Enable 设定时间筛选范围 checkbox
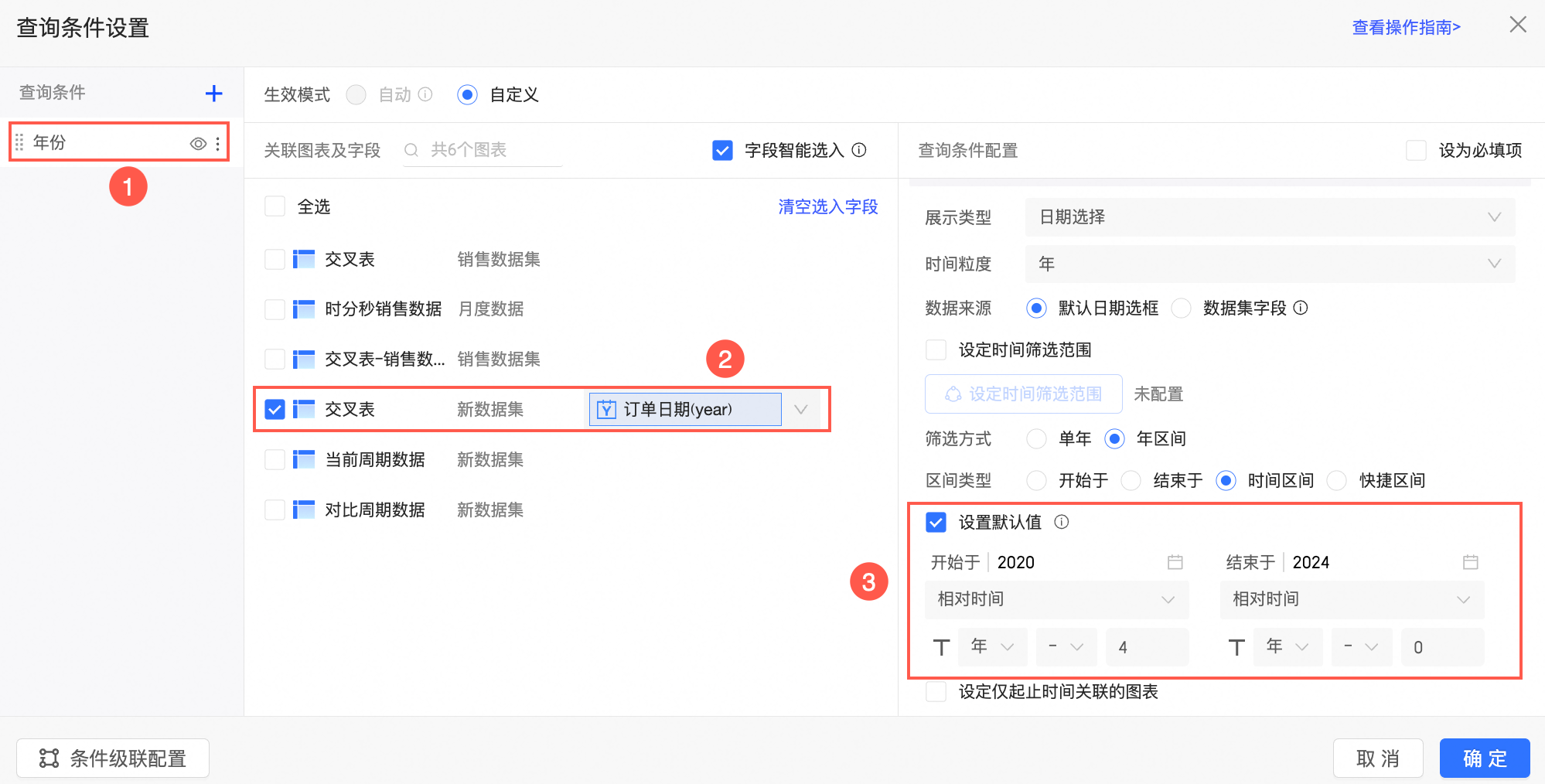 (936, 350)
